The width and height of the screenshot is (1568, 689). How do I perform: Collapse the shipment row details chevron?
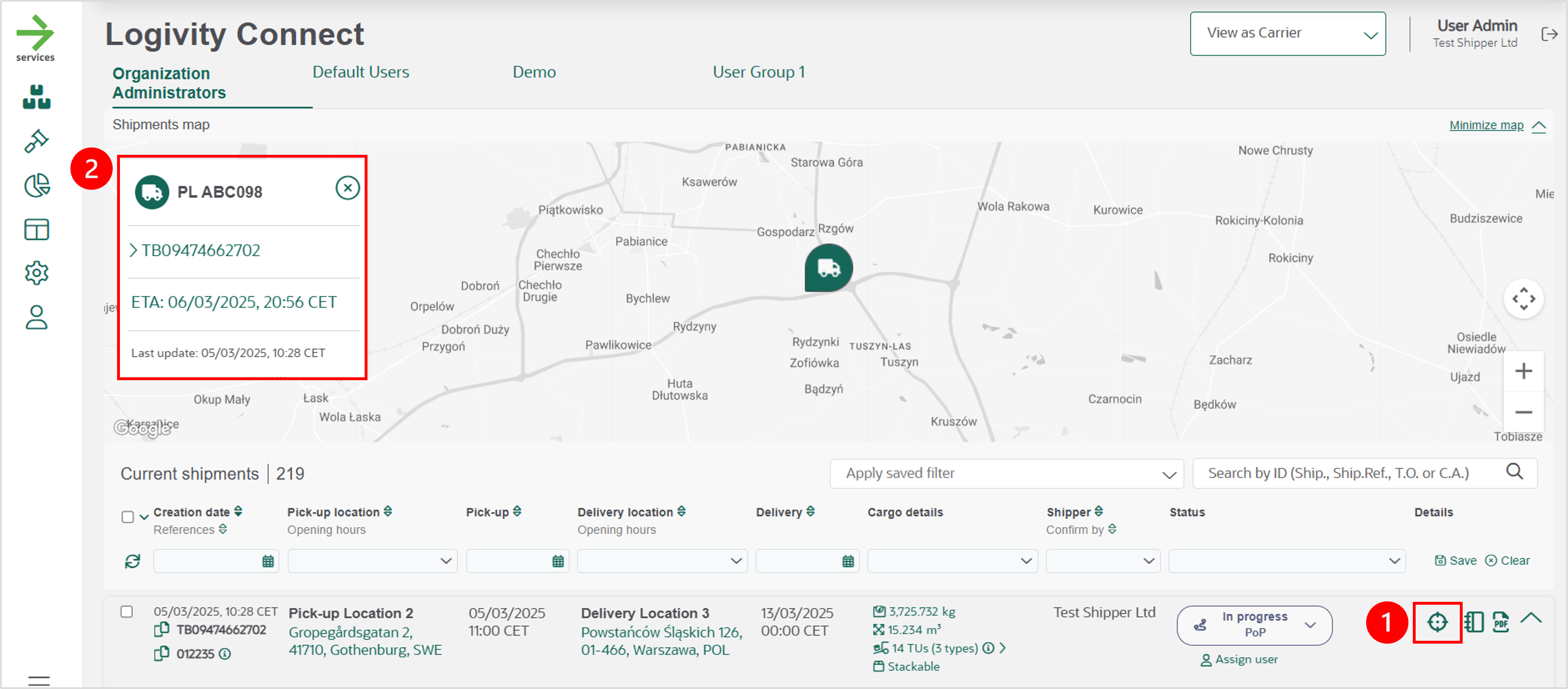point(1531,618)
